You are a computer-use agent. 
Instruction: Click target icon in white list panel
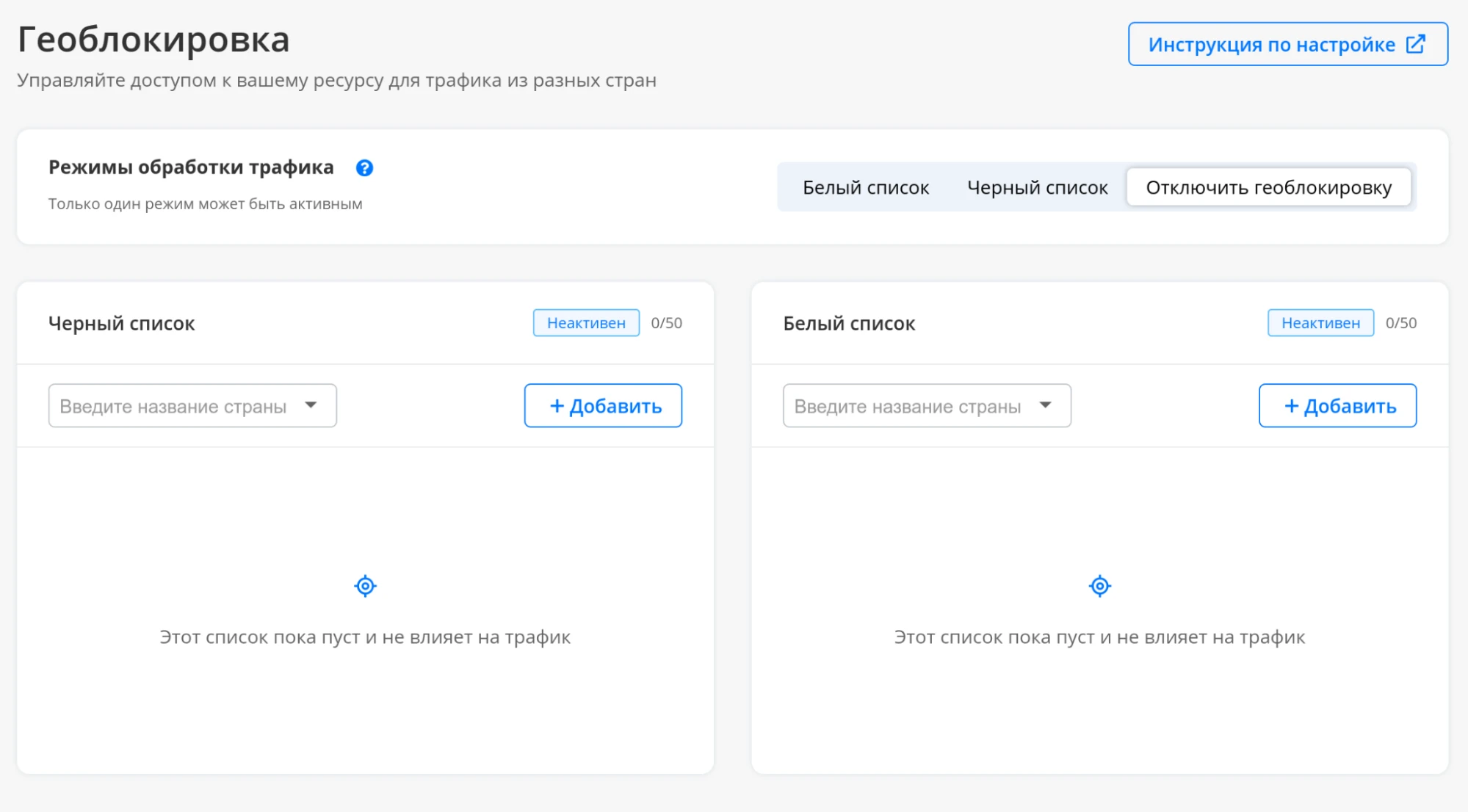coord(1099,586)
